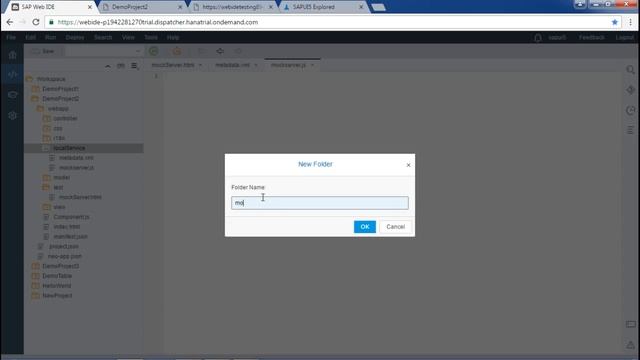Click the orange toolbar icon next to Run
This screenshot has width=640, height=360.
[177, 51]
